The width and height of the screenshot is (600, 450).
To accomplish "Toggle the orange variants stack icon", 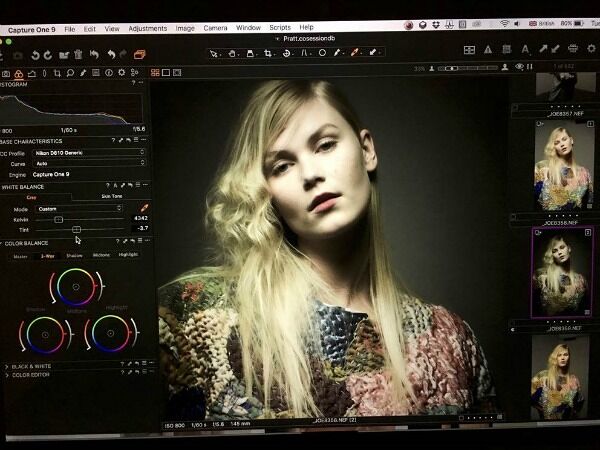I will 139,54.
